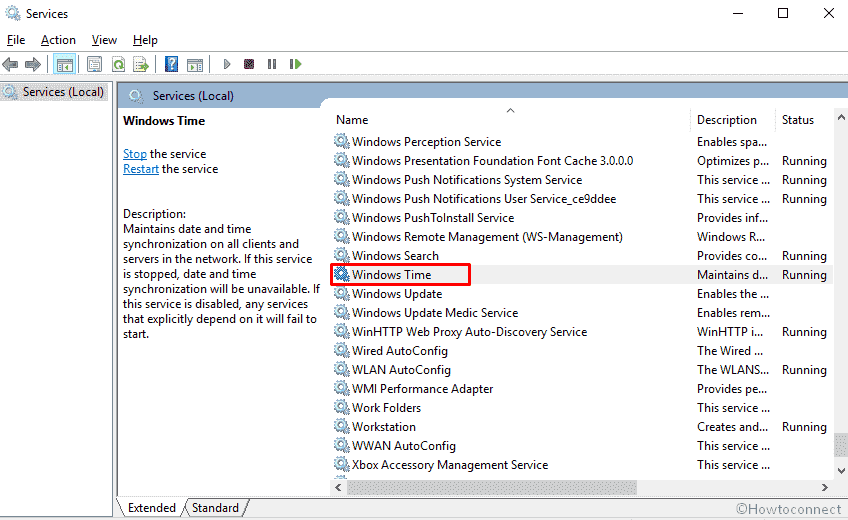Select WinHTTP Web Proxy Auto-Discovery Service row

point(581,331)
